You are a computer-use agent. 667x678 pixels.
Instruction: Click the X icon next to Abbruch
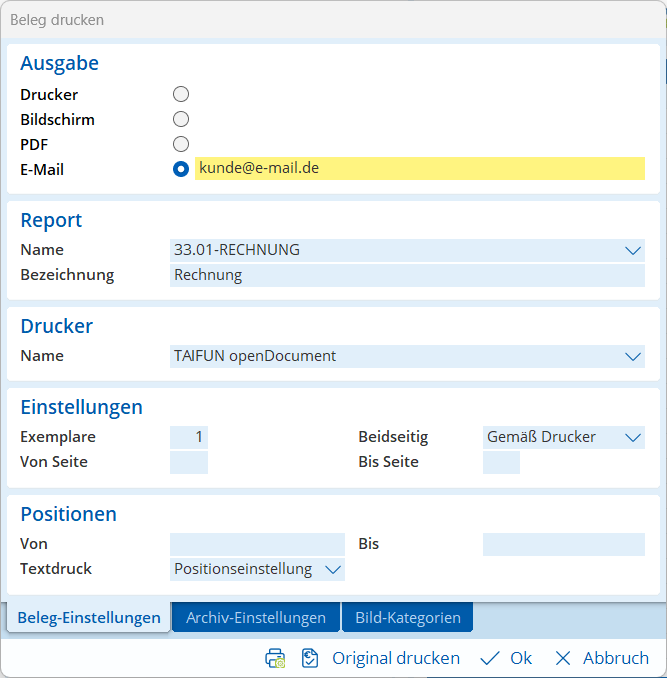563,658
